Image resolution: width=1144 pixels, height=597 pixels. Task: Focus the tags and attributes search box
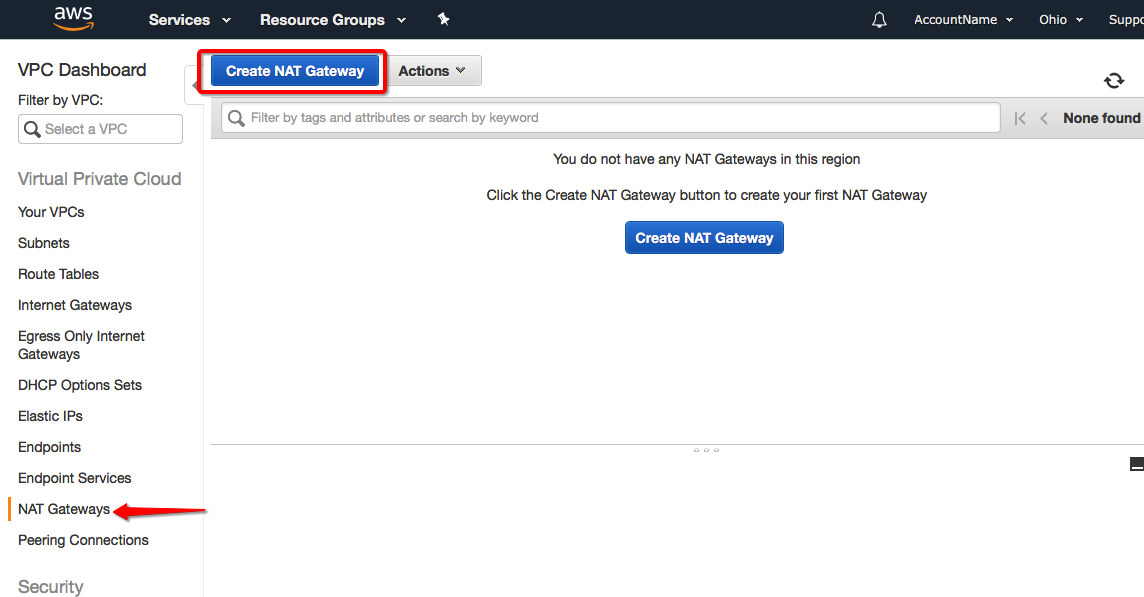(610, 118)
